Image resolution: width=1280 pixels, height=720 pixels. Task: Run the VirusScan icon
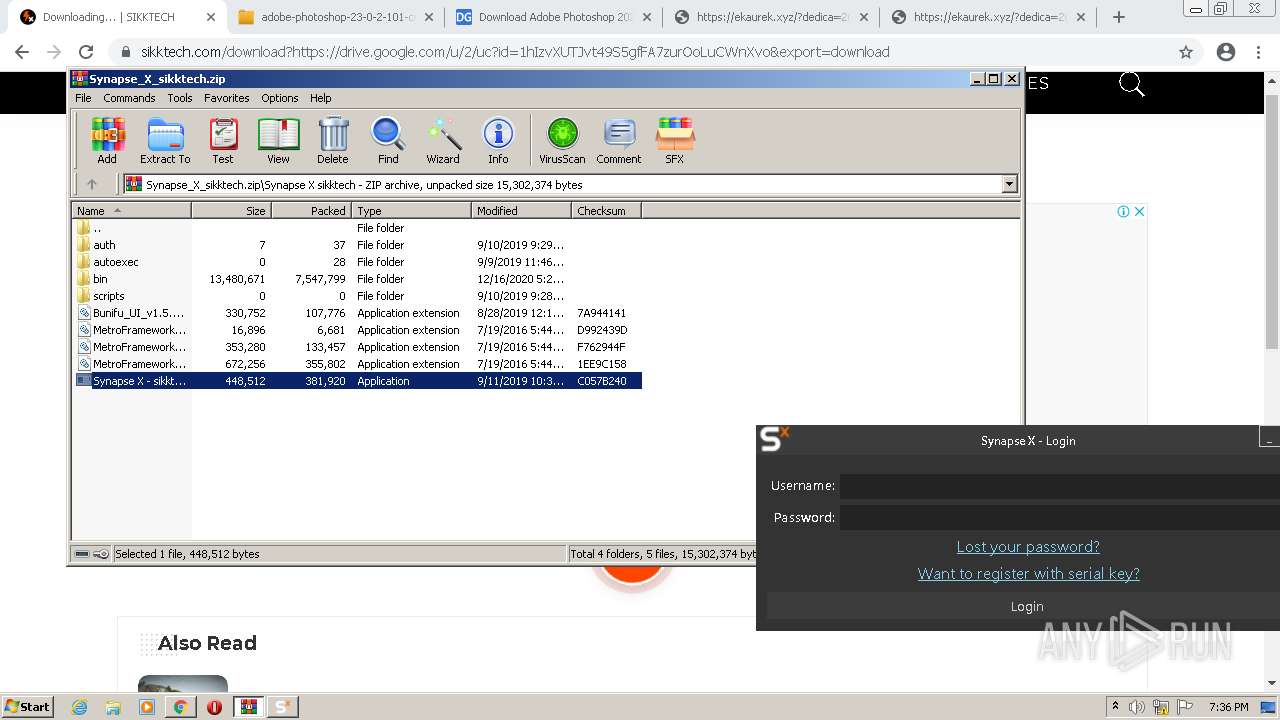click(562, 140)
